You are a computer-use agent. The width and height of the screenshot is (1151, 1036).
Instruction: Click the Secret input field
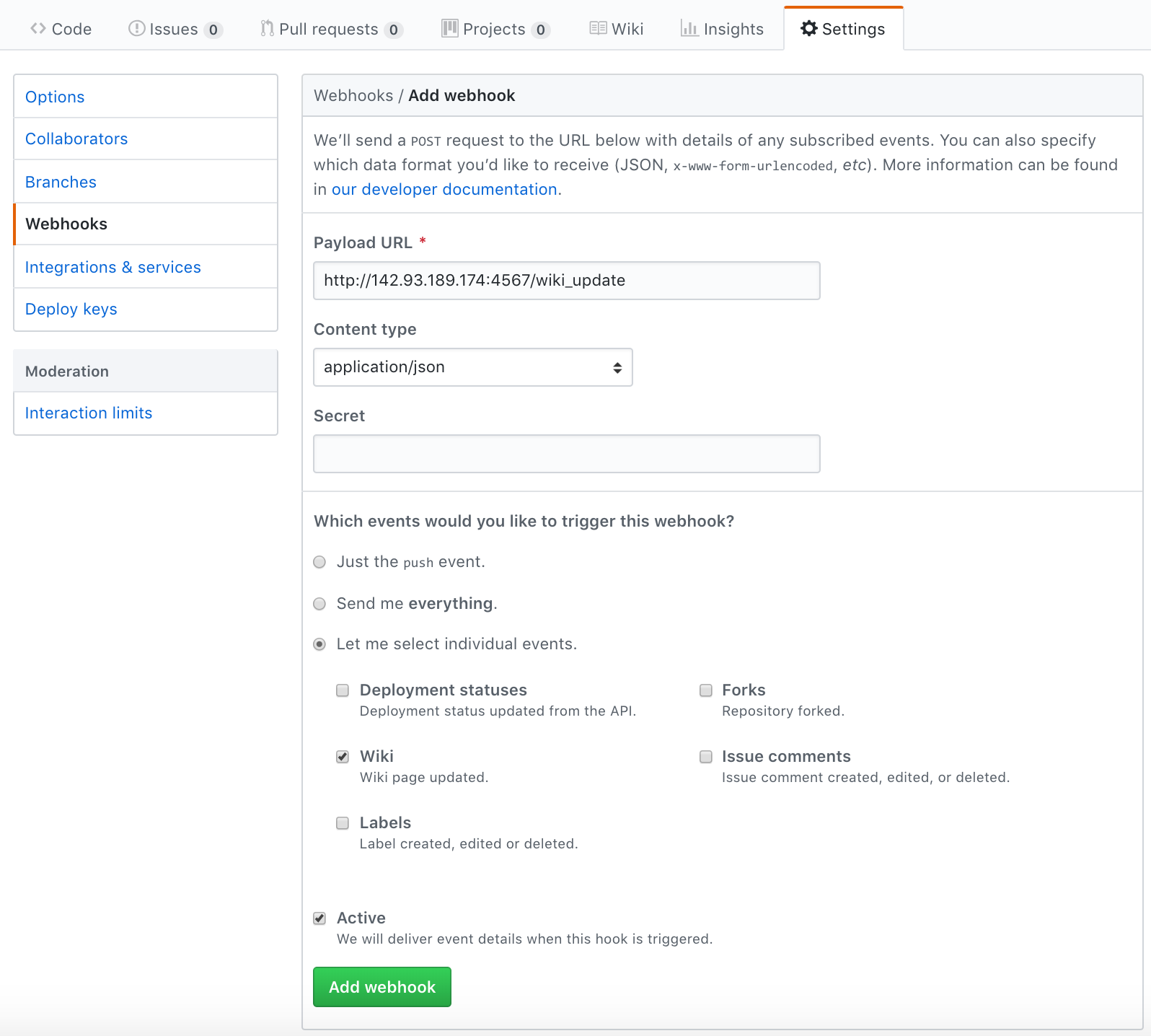click(x=566, y=454)
